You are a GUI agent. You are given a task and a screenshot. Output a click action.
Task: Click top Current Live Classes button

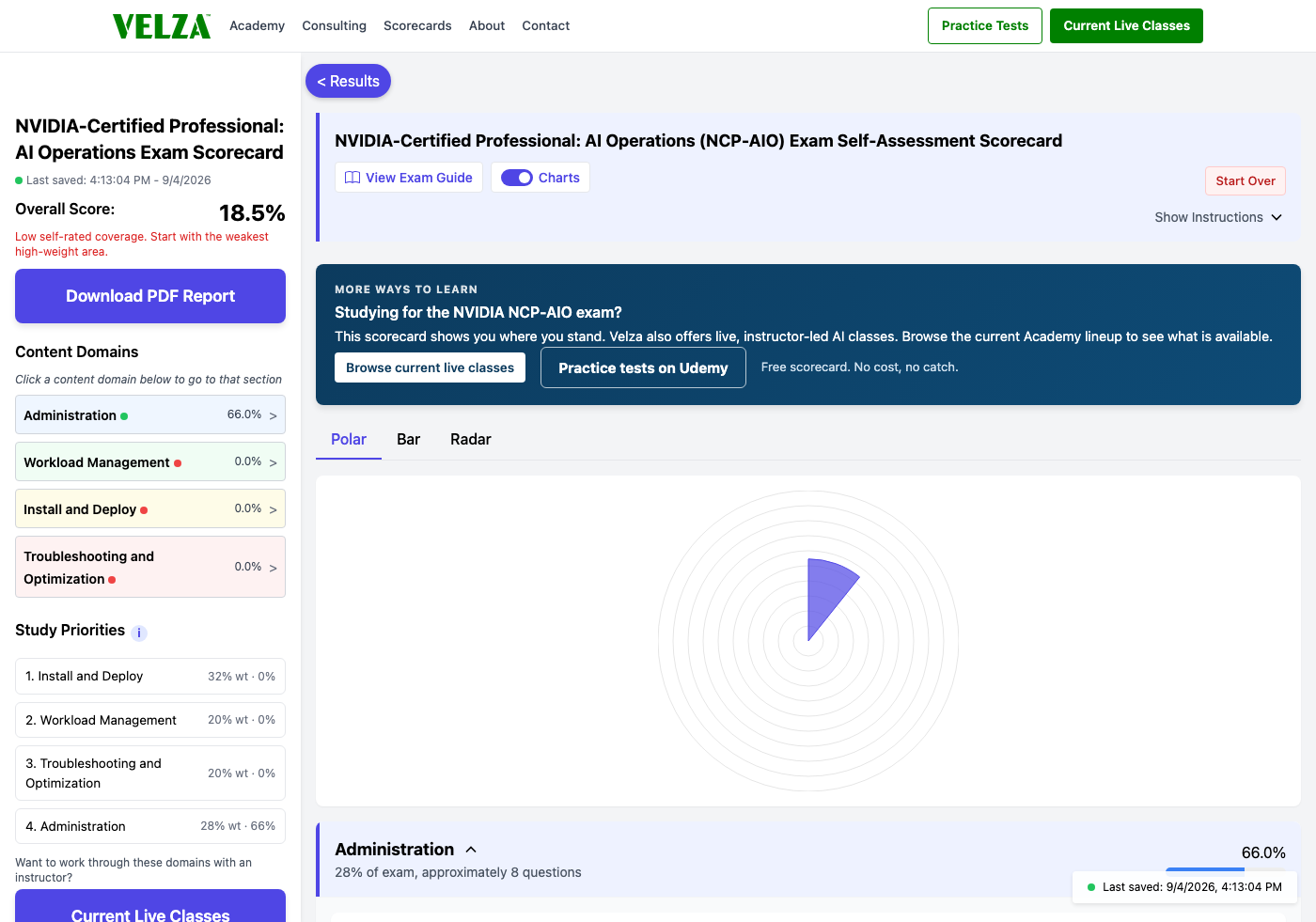click(1126, 25)
